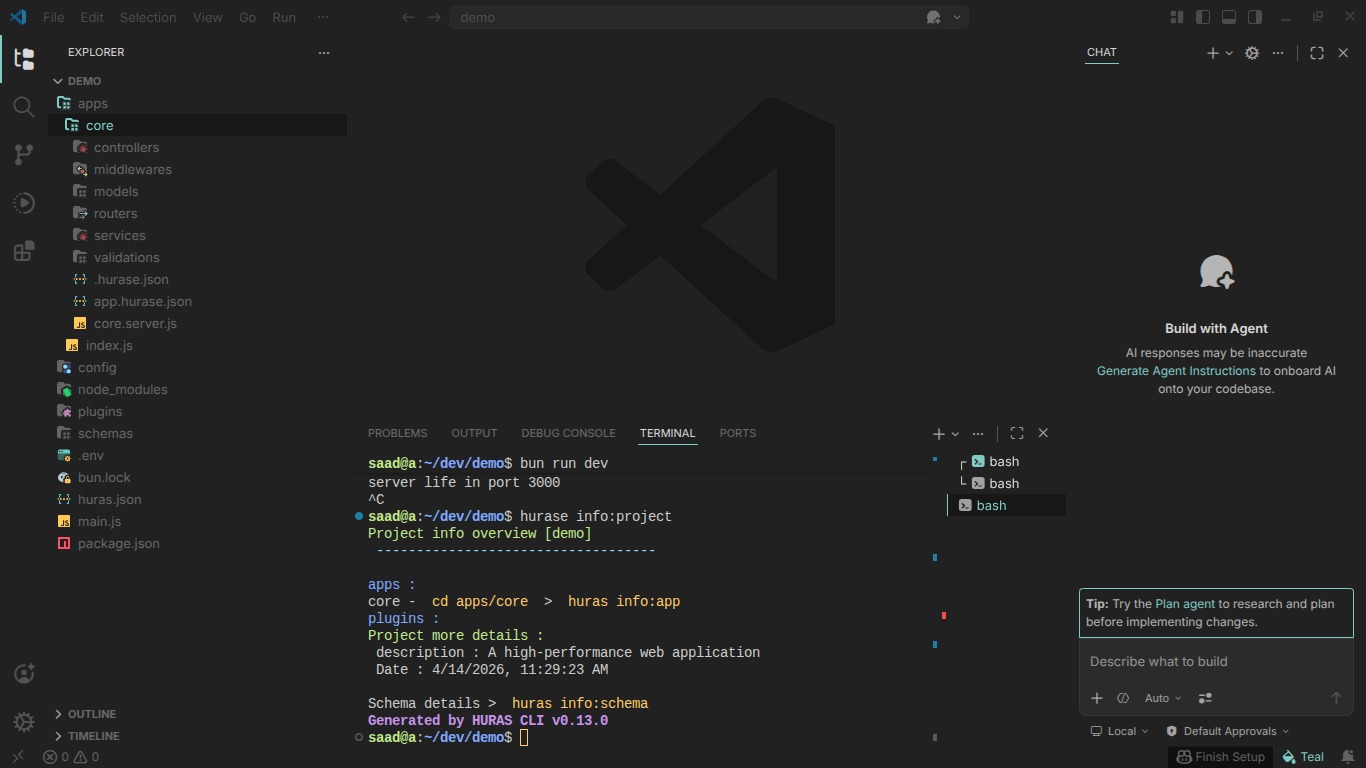This screenshot has height=768, width=1366.
Task: Open the Go menu
Action: [x=248, y=17]
